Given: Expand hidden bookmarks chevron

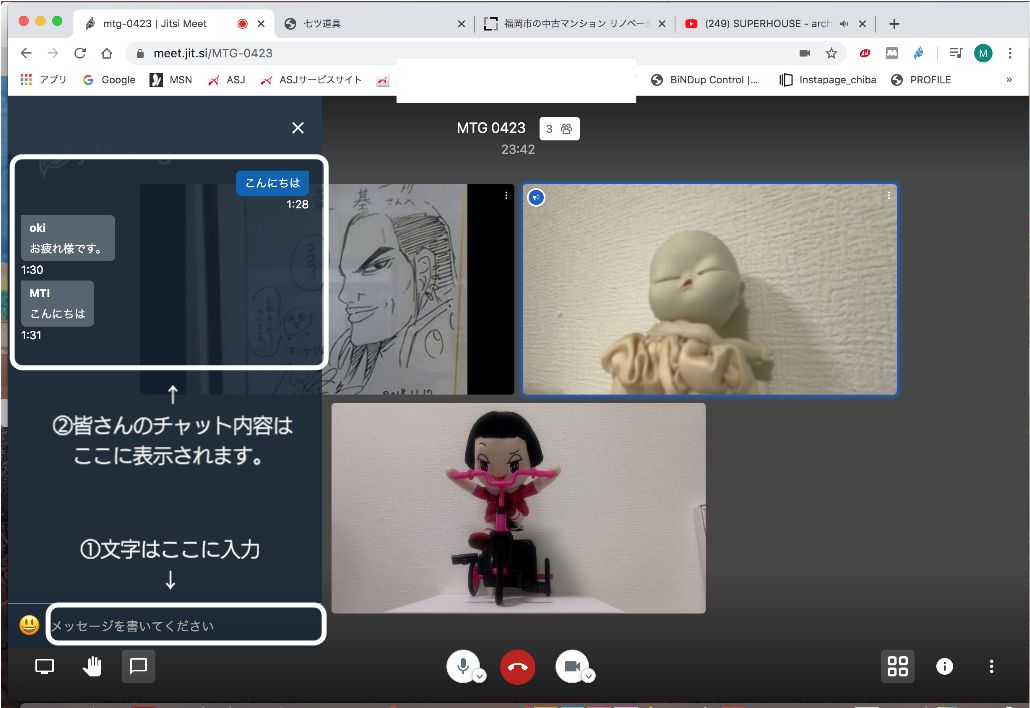Looking at the screenshot, I should 1009,79.
